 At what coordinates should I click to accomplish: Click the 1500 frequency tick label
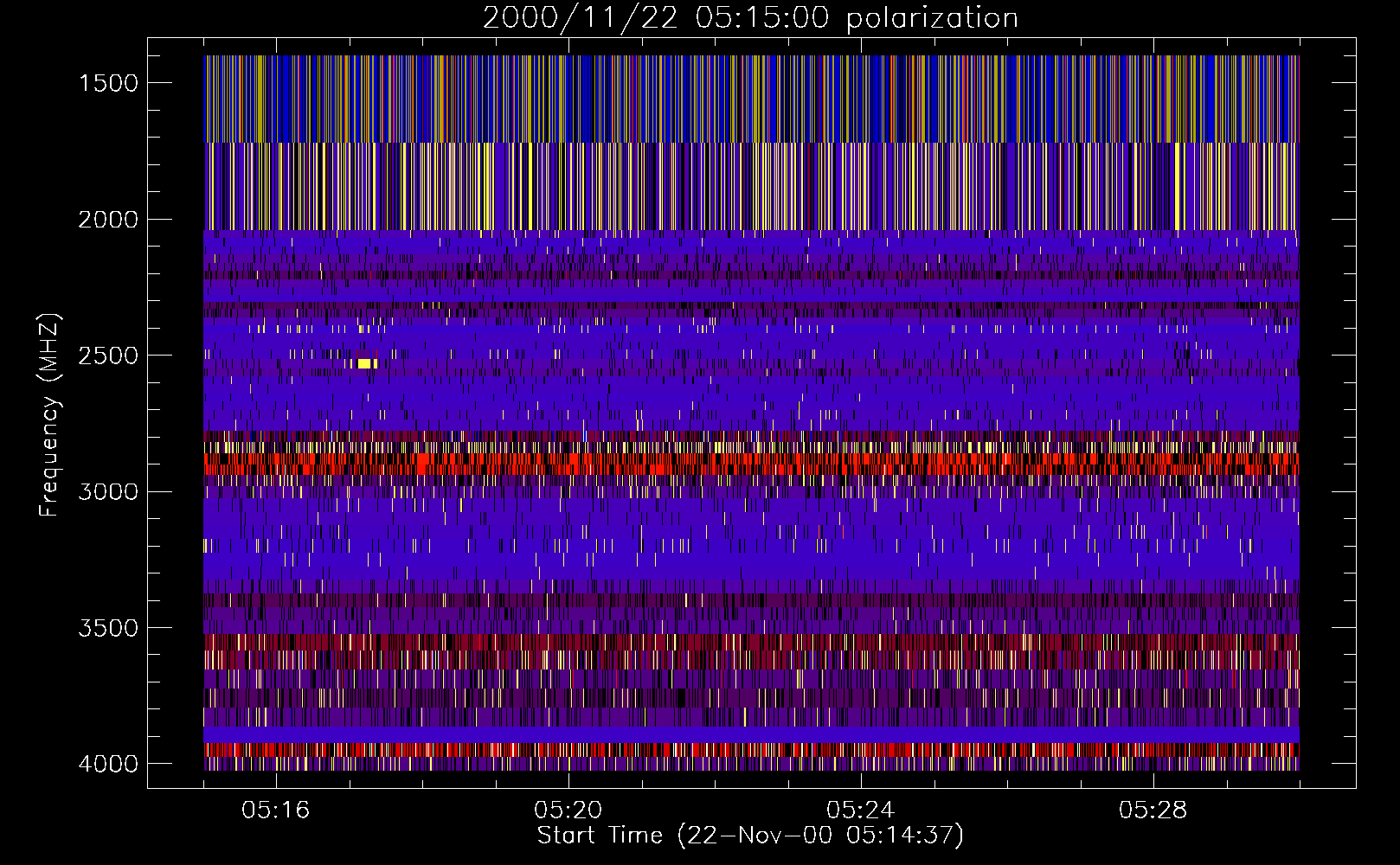pos(108,83)
